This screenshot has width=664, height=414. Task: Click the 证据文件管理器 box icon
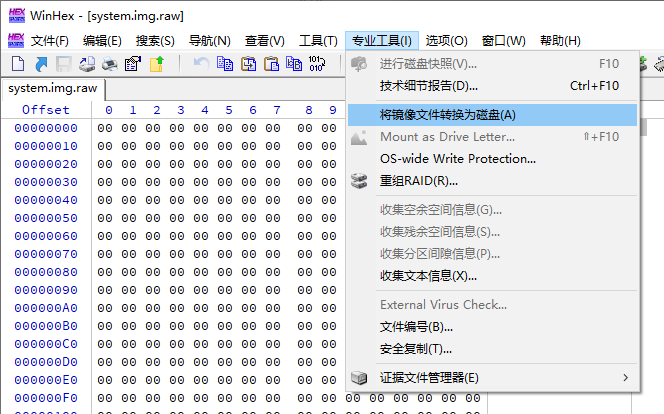(x=359, y=378)
